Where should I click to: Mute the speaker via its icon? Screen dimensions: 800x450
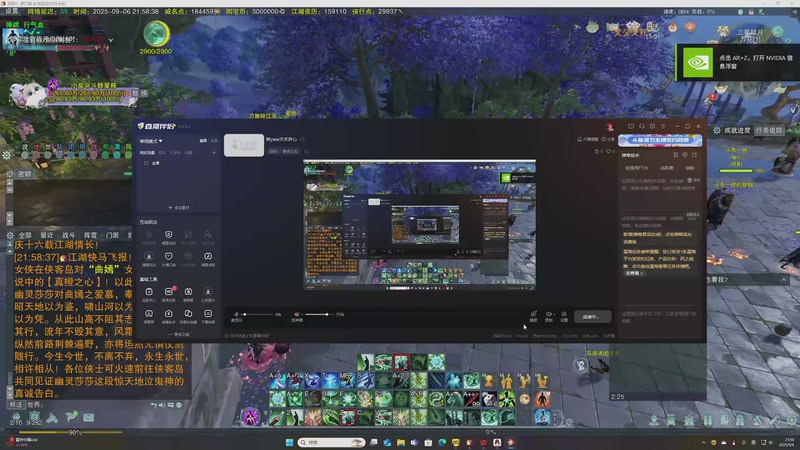coord(297,315)
